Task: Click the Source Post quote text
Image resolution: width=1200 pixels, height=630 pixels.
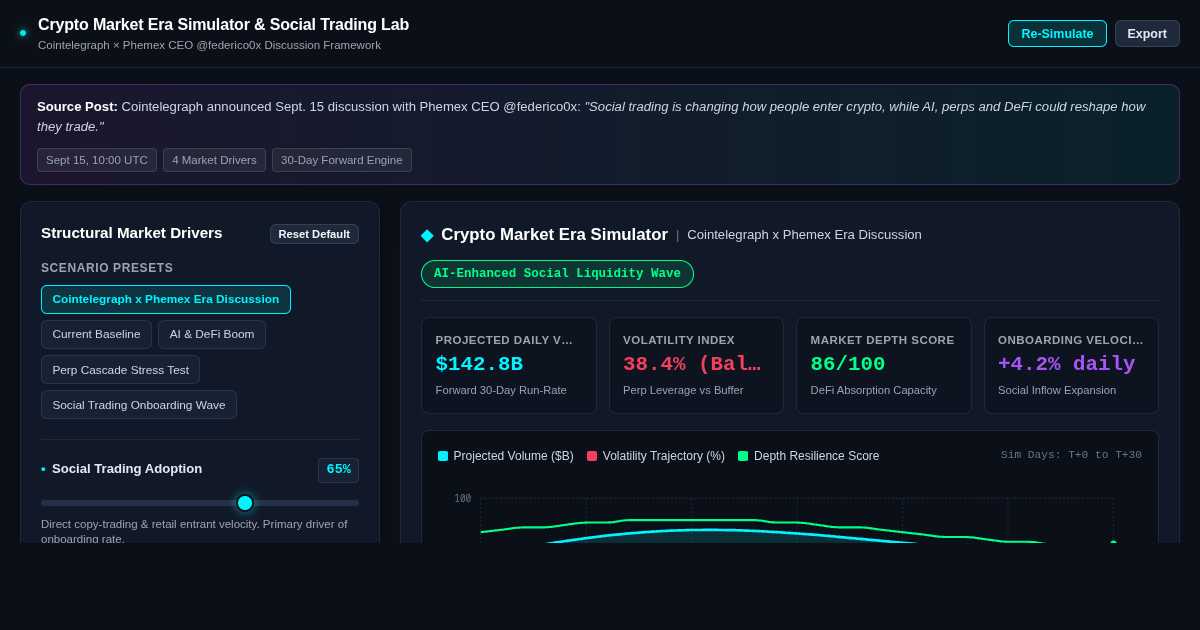Action: pyautogui.click(x=591, y=116)
